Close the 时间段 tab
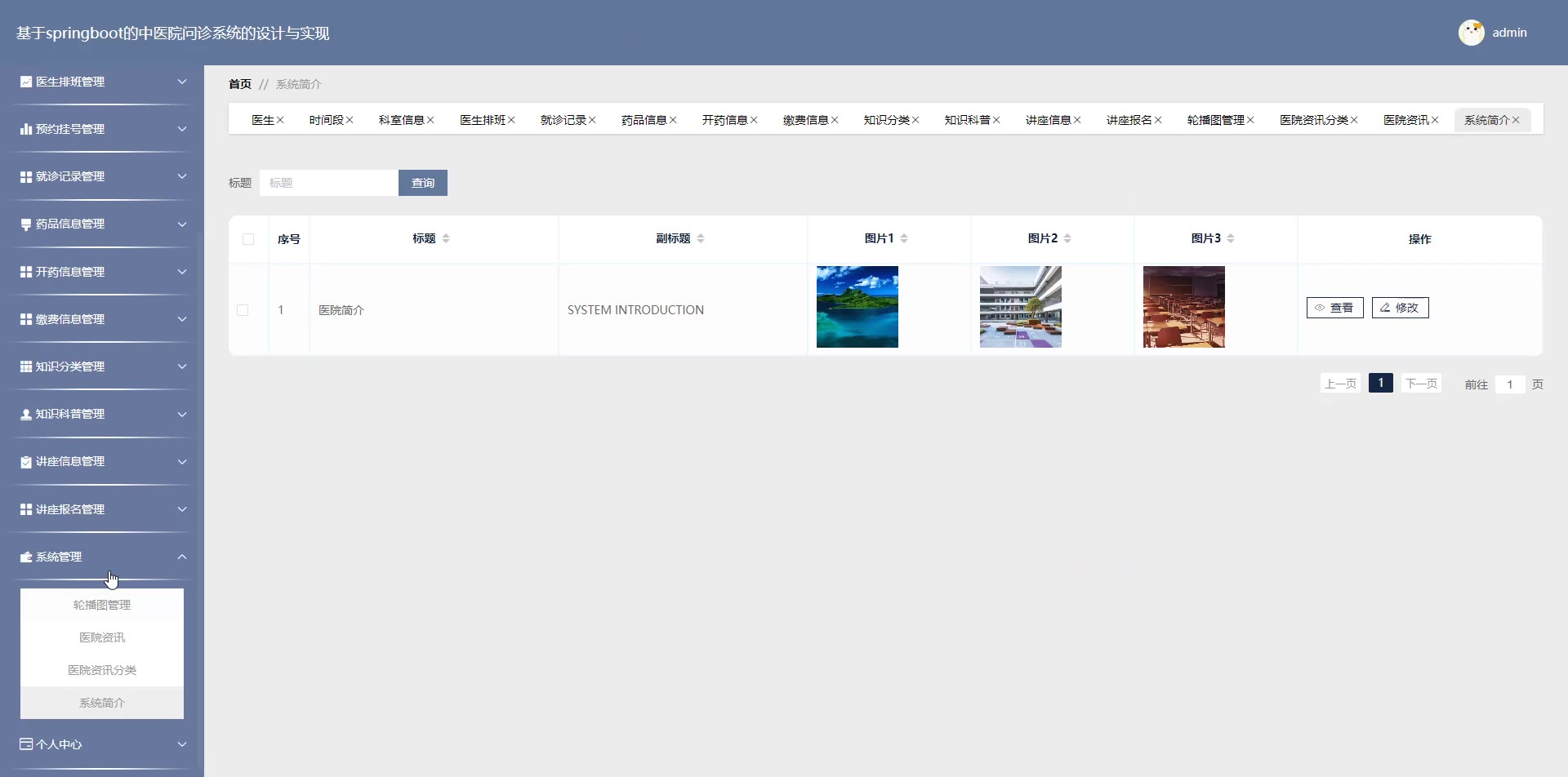 tap(350, 120)
